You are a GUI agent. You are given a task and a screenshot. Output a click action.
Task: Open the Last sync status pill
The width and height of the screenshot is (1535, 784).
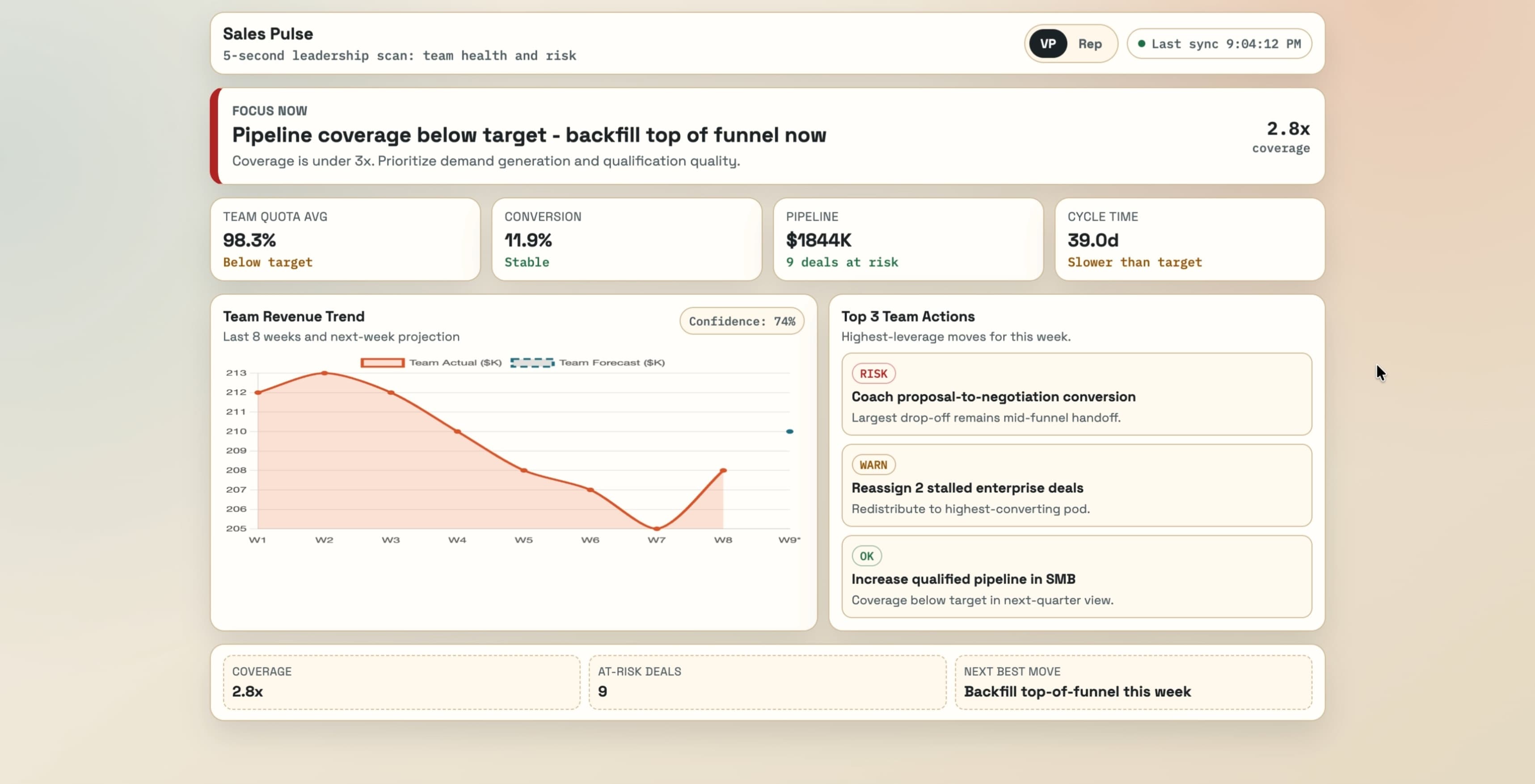pyautogui.click(x=1219, y=43)
